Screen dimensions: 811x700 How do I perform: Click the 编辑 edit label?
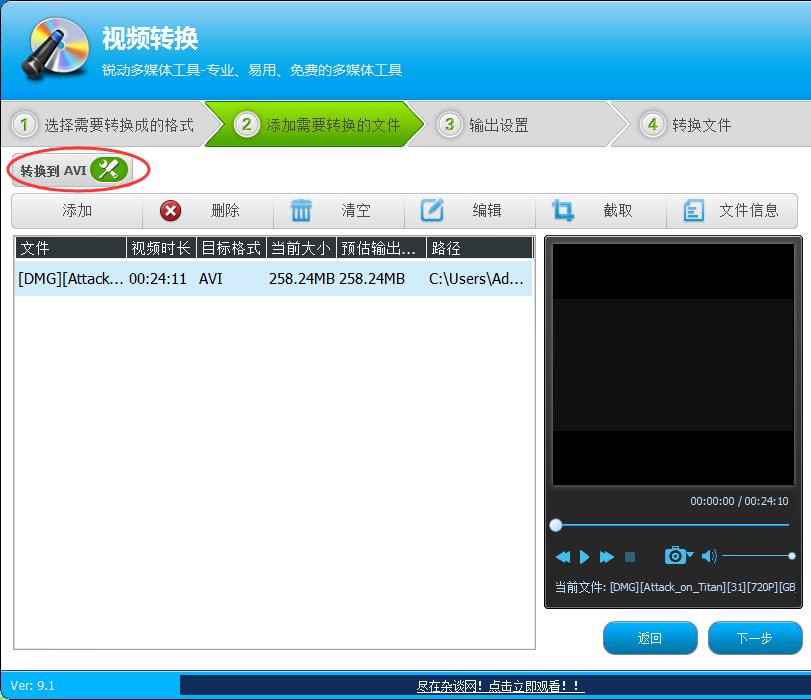coord(487,211)
